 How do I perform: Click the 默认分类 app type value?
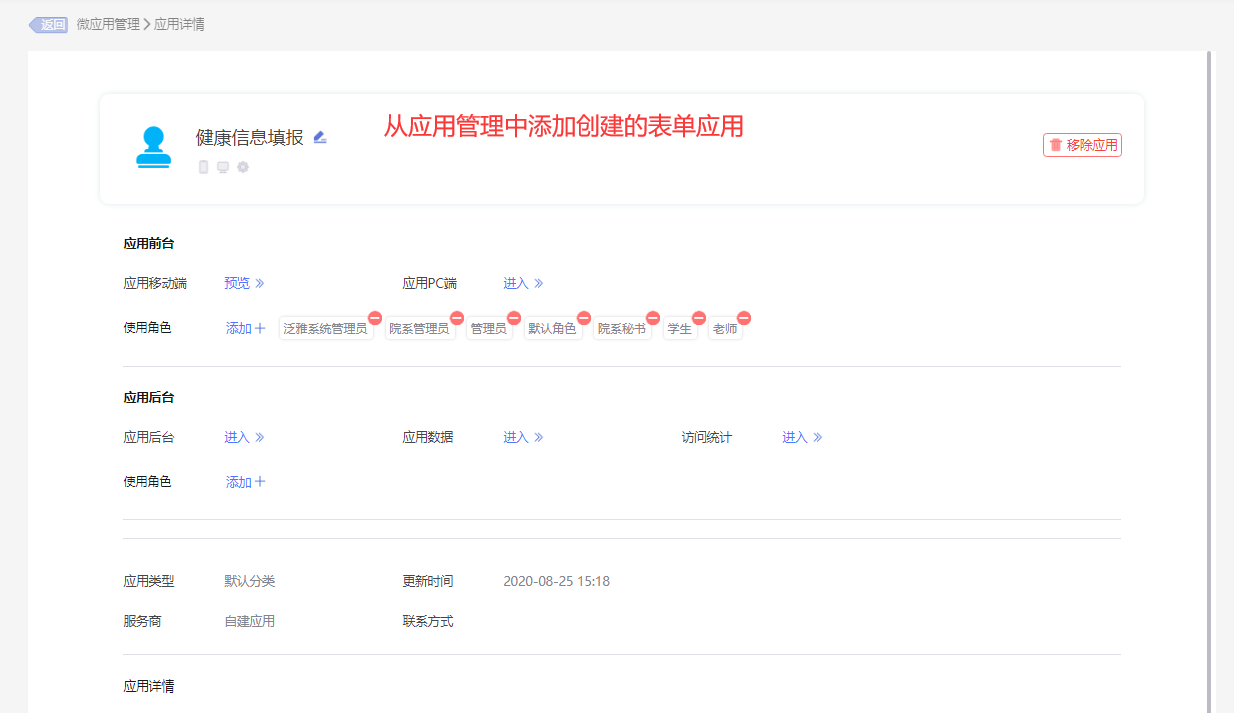[250, 581]
